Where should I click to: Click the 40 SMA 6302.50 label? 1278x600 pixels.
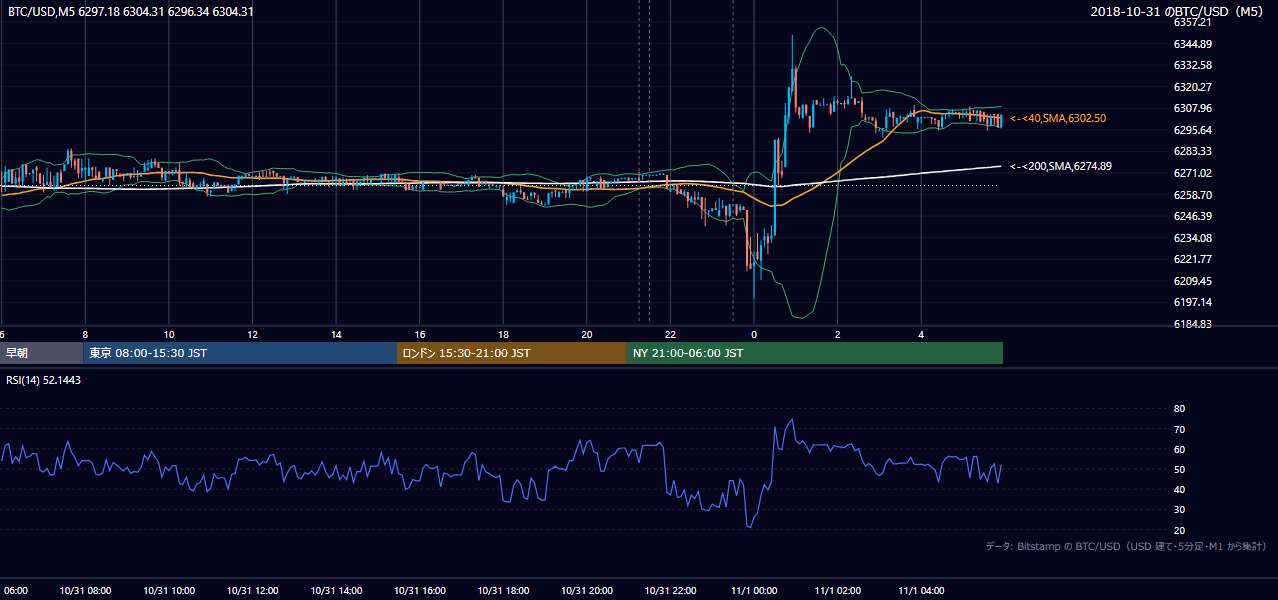click(1058, 118)
